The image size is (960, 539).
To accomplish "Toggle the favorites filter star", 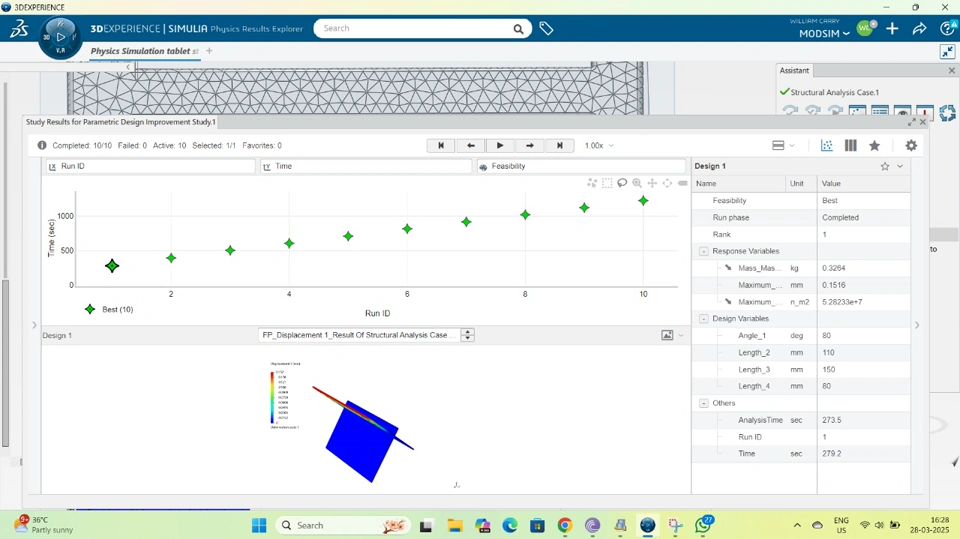I will (x=874, y=145).
